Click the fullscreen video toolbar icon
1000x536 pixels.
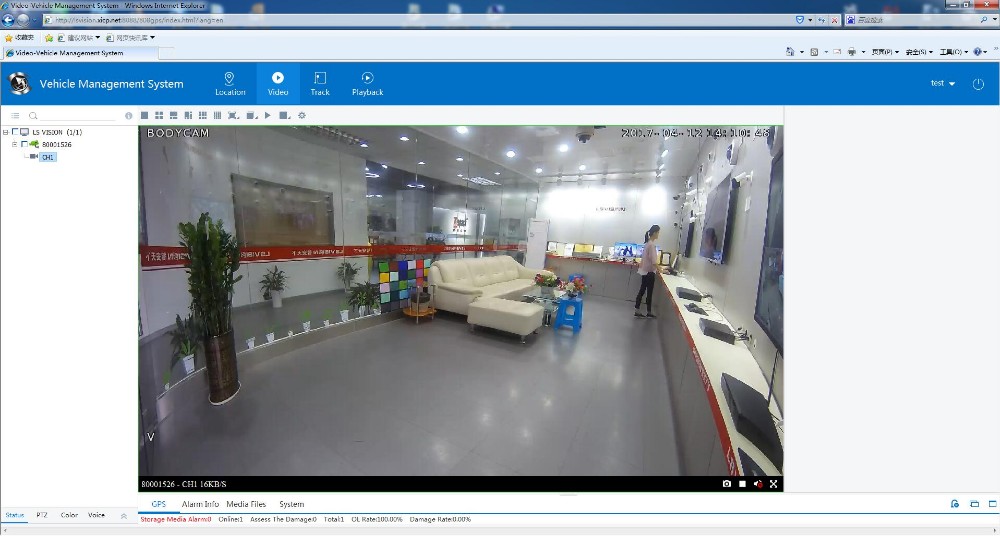233,115
